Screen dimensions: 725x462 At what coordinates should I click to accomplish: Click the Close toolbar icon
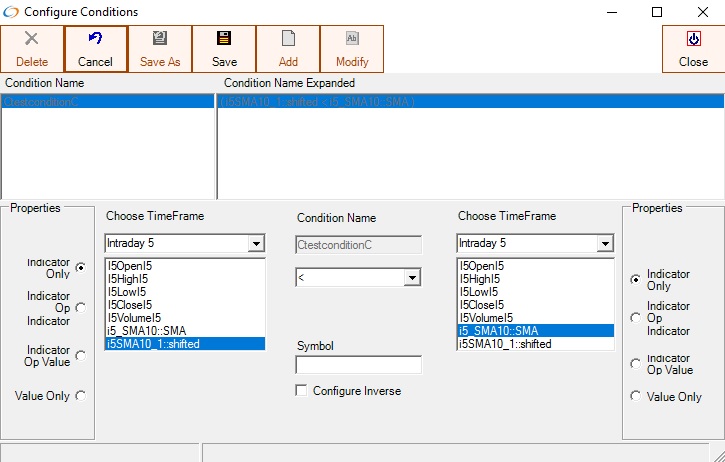(693, 39)
